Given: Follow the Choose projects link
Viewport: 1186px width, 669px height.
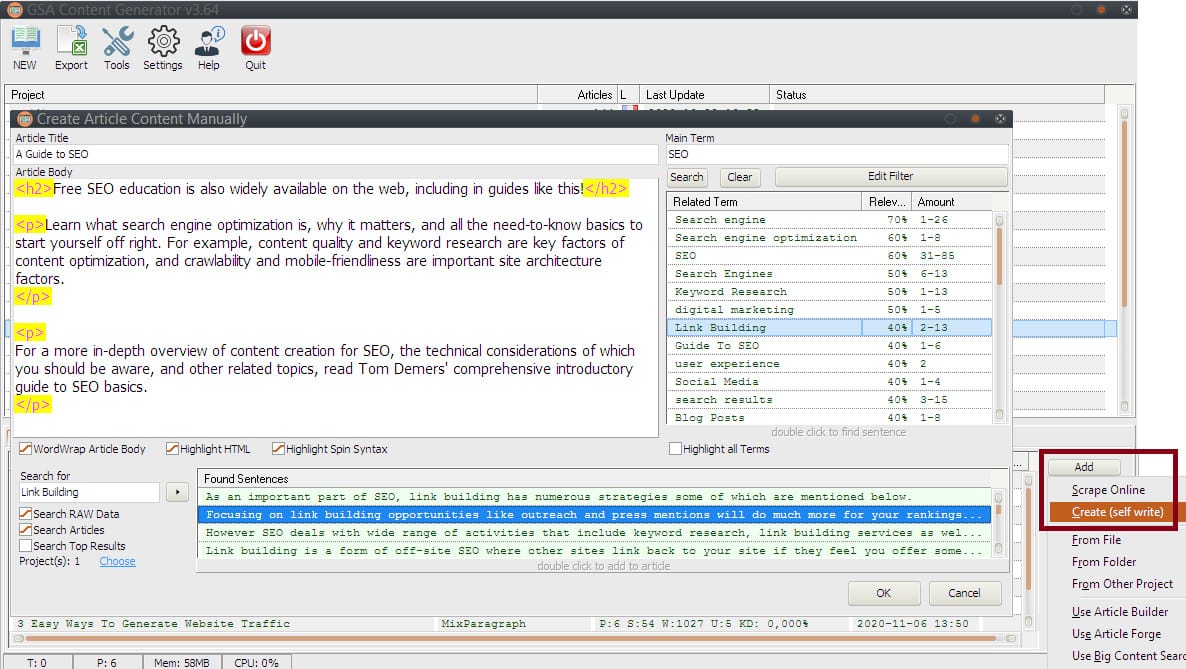Looking at the screenshot, I should tap(117, 562).
